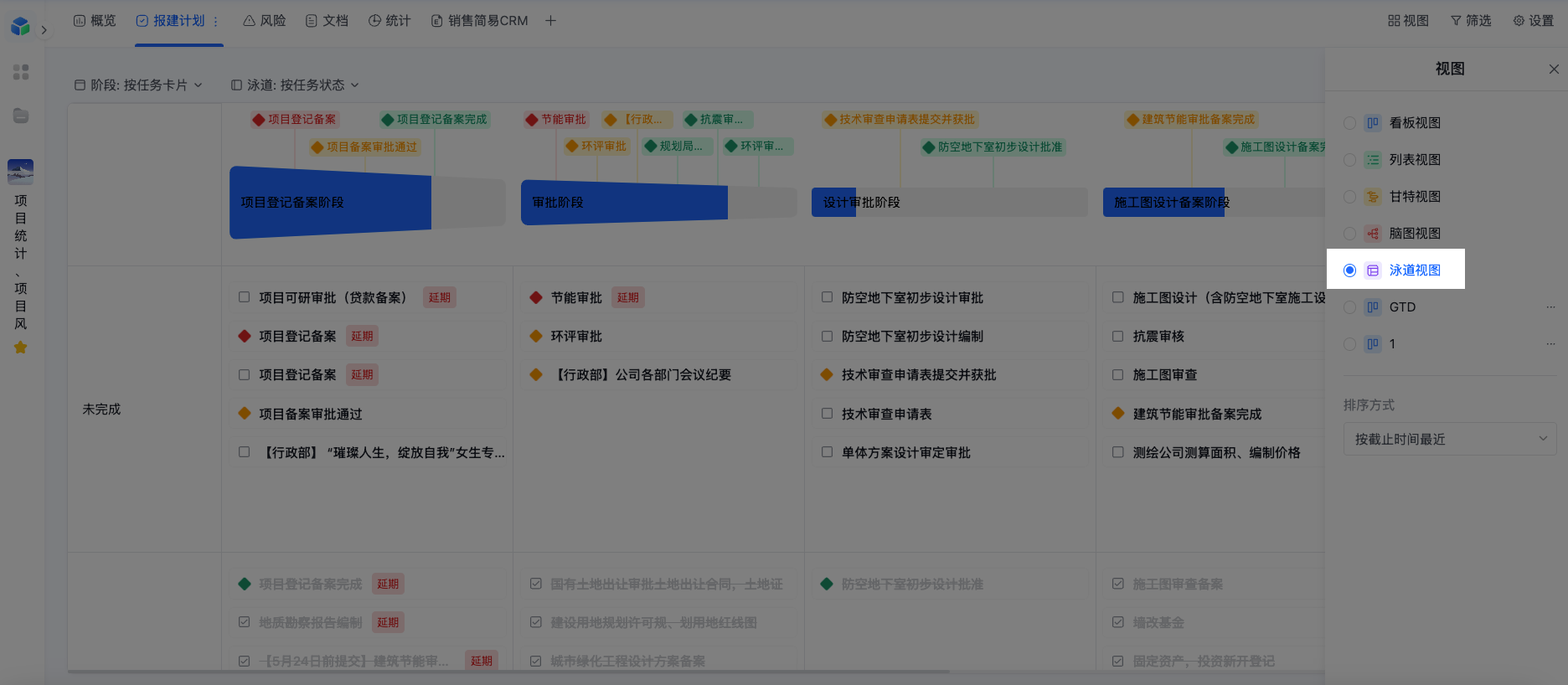Click the 审批阶段 progress bar
This screenshot has width=1568, height=685.
658,203
